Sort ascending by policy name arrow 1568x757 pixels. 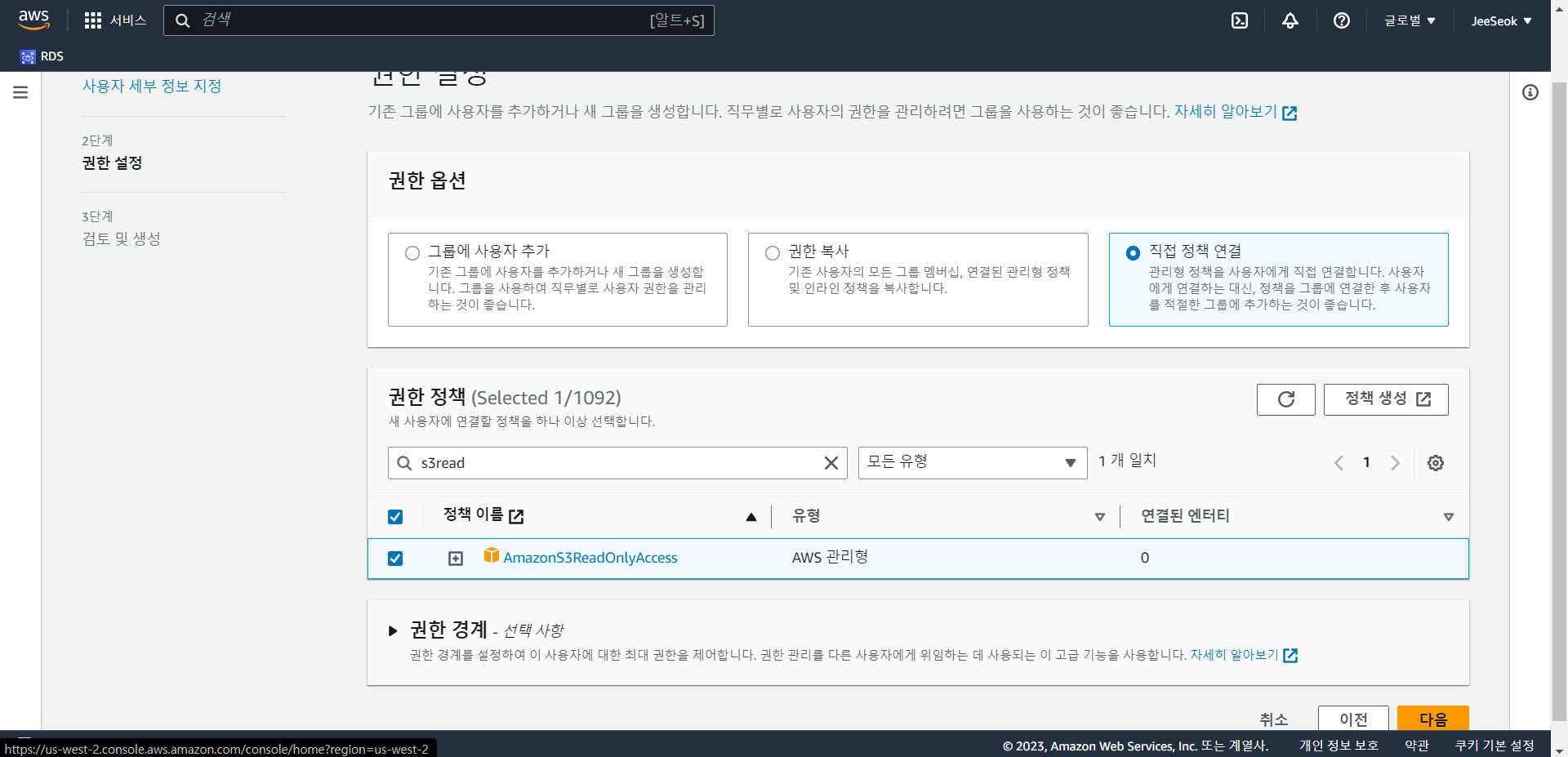pos(751,517)
